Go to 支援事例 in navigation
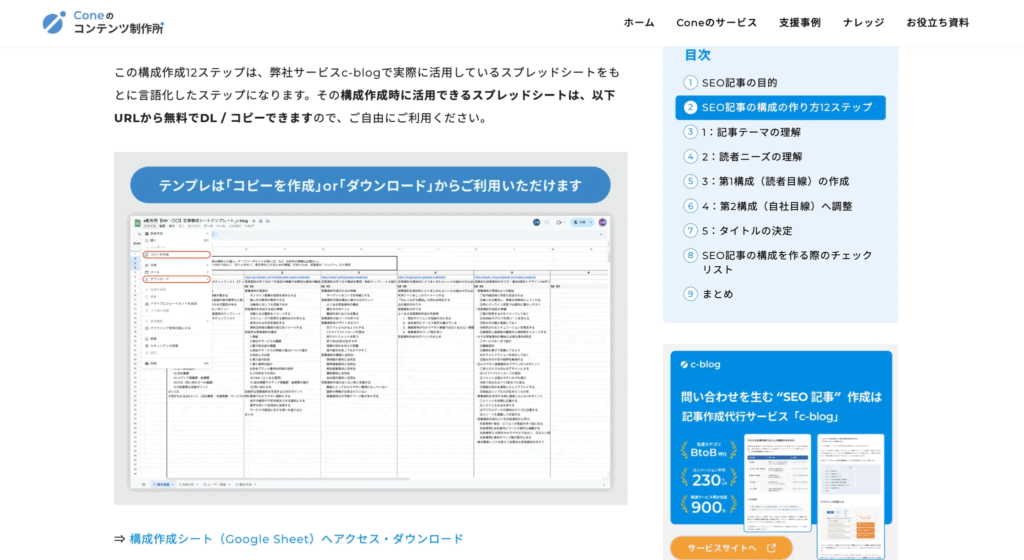This screenshot has height=560, width=1024. coord(799,23)
